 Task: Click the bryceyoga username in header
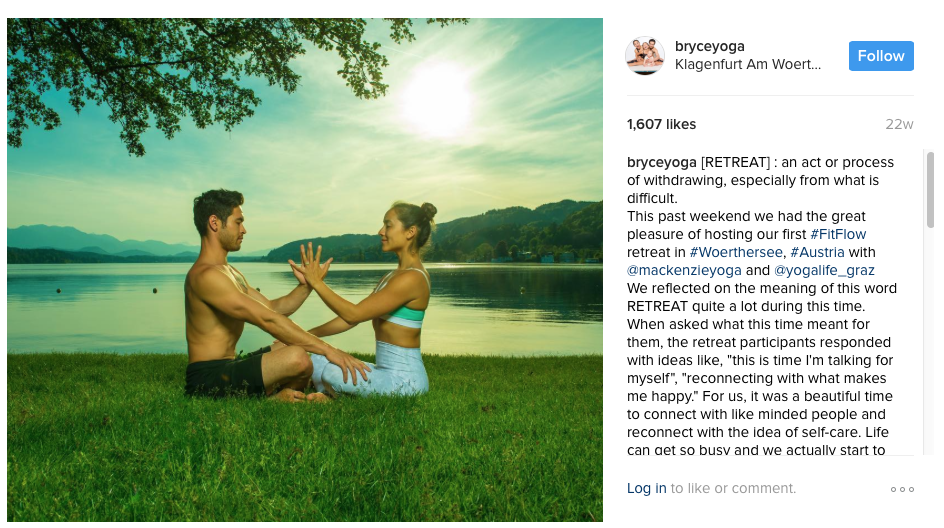pyautogui.click(x=709, y=46)
